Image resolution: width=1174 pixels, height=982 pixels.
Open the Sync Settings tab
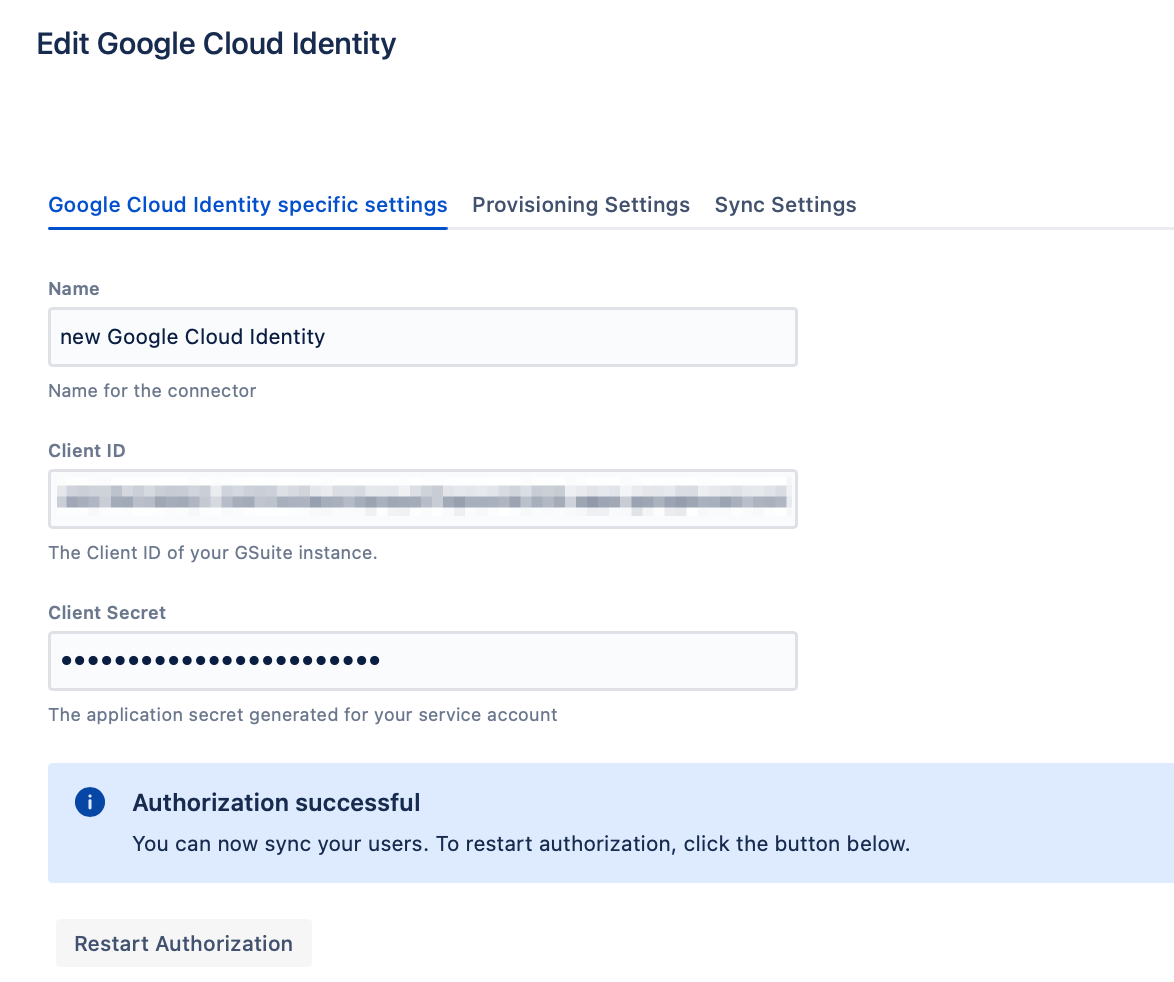coord(785,205)
